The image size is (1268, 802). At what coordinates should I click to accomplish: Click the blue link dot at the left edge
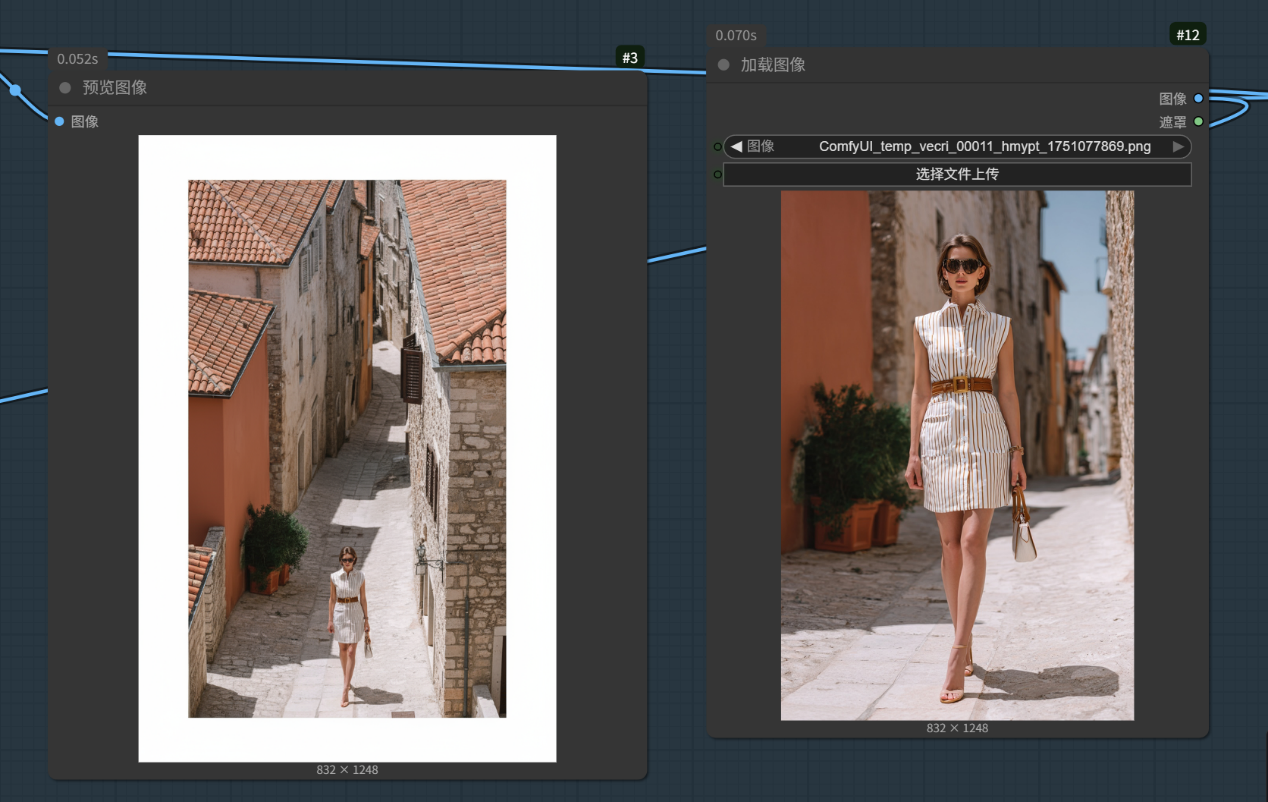coord(15,90)
